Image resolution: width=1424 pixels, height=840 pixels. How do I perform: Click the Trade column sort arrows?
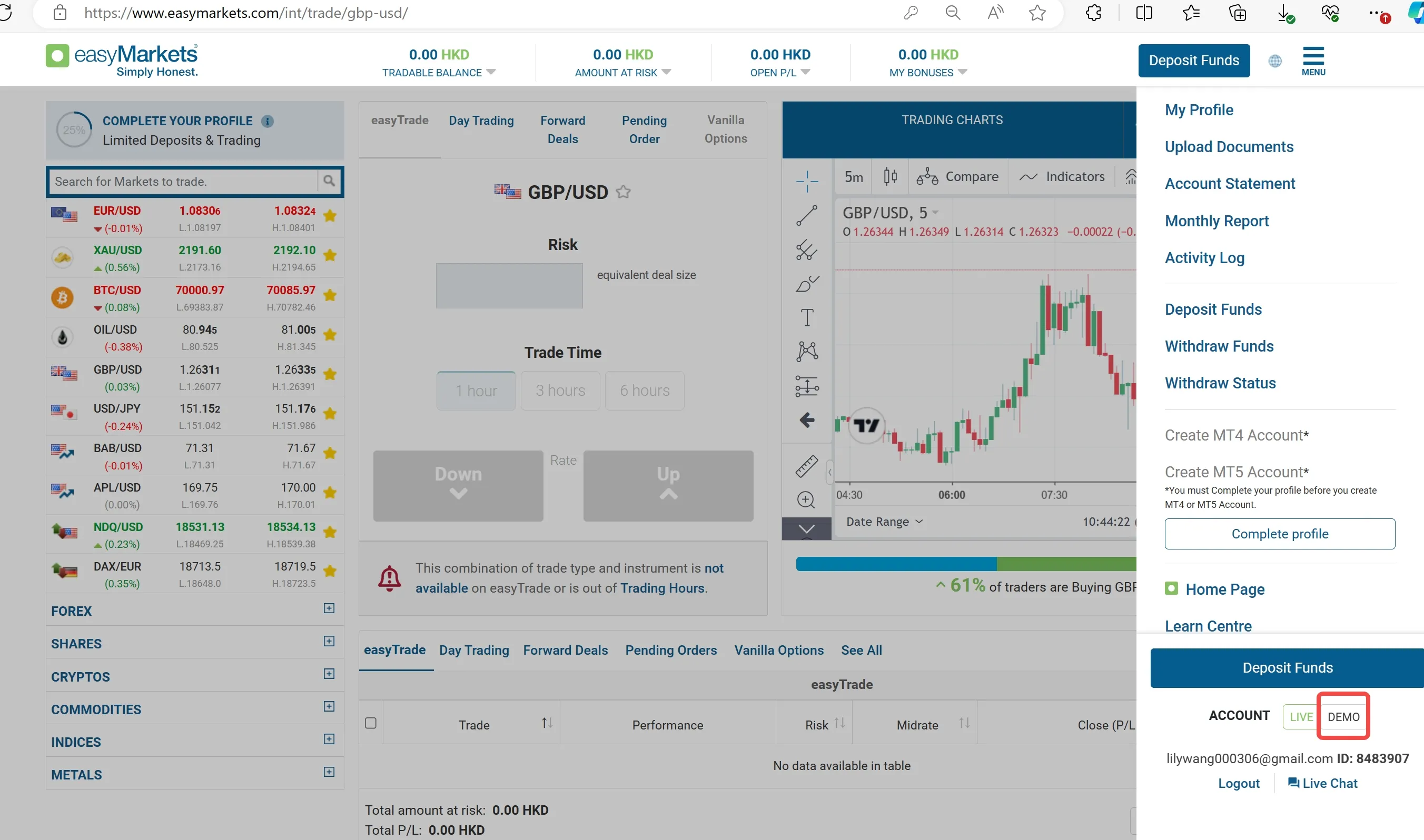pos(547,723)
